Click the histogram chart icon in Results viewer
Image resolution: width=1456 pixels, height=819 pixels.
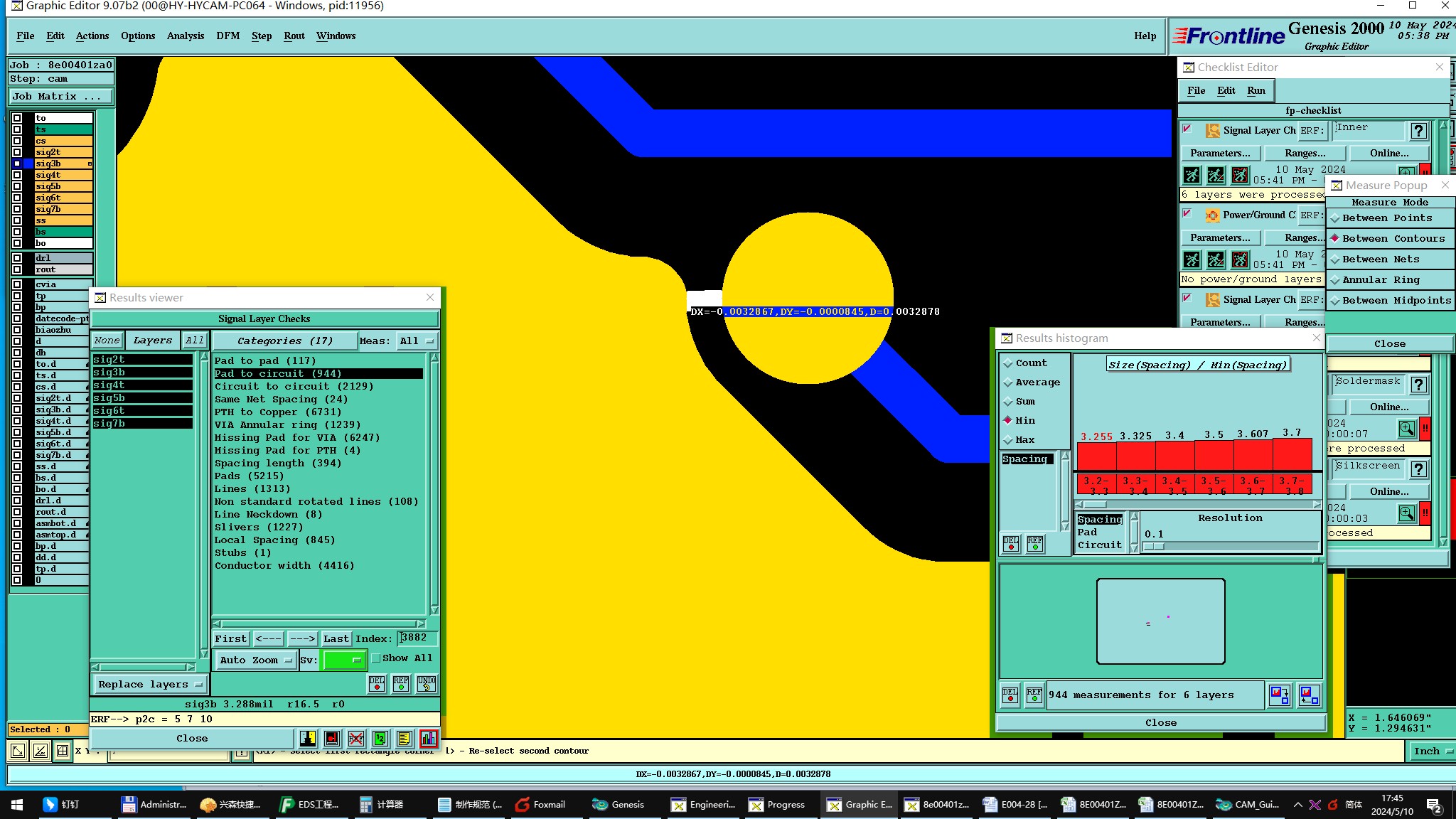point(428,738)
